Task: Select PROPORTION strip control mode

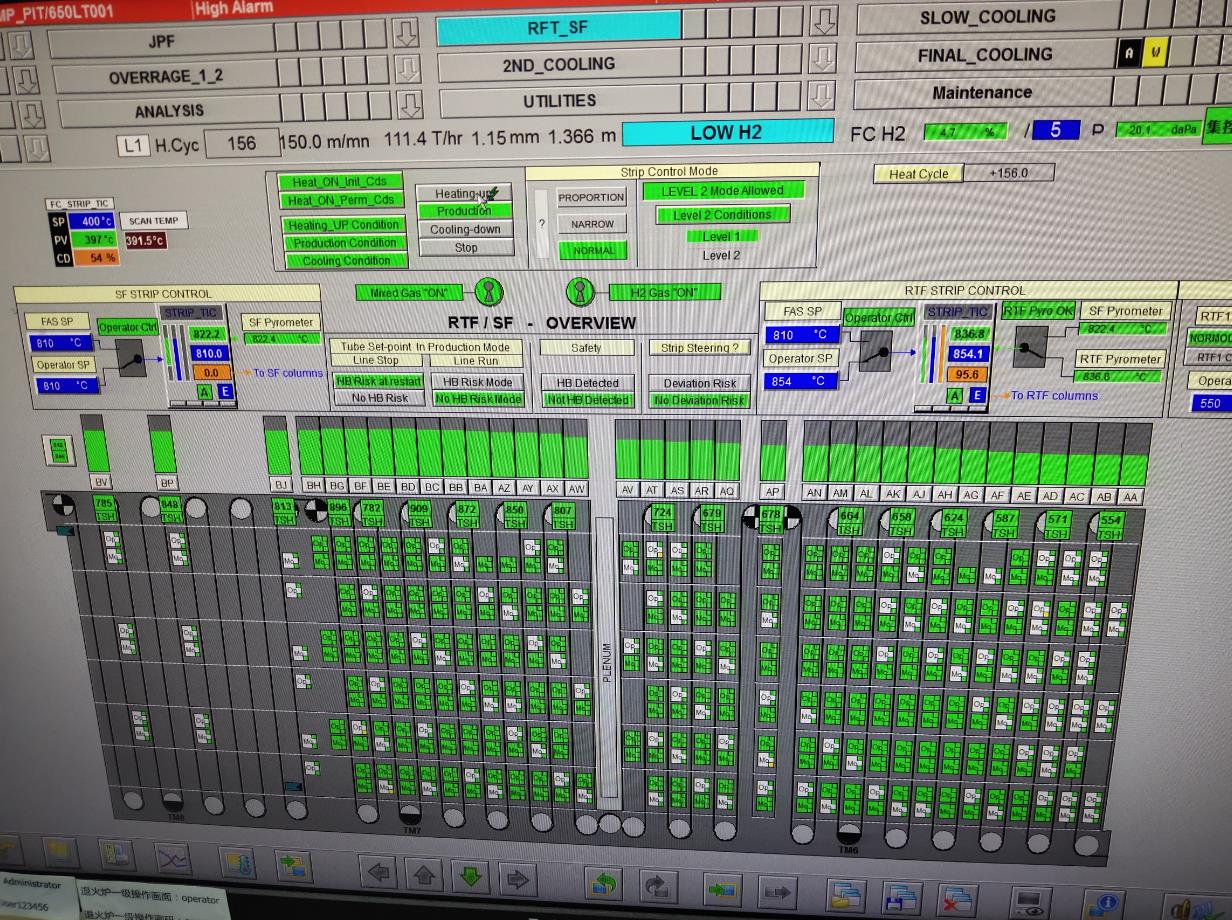Action: pos(592,197)
